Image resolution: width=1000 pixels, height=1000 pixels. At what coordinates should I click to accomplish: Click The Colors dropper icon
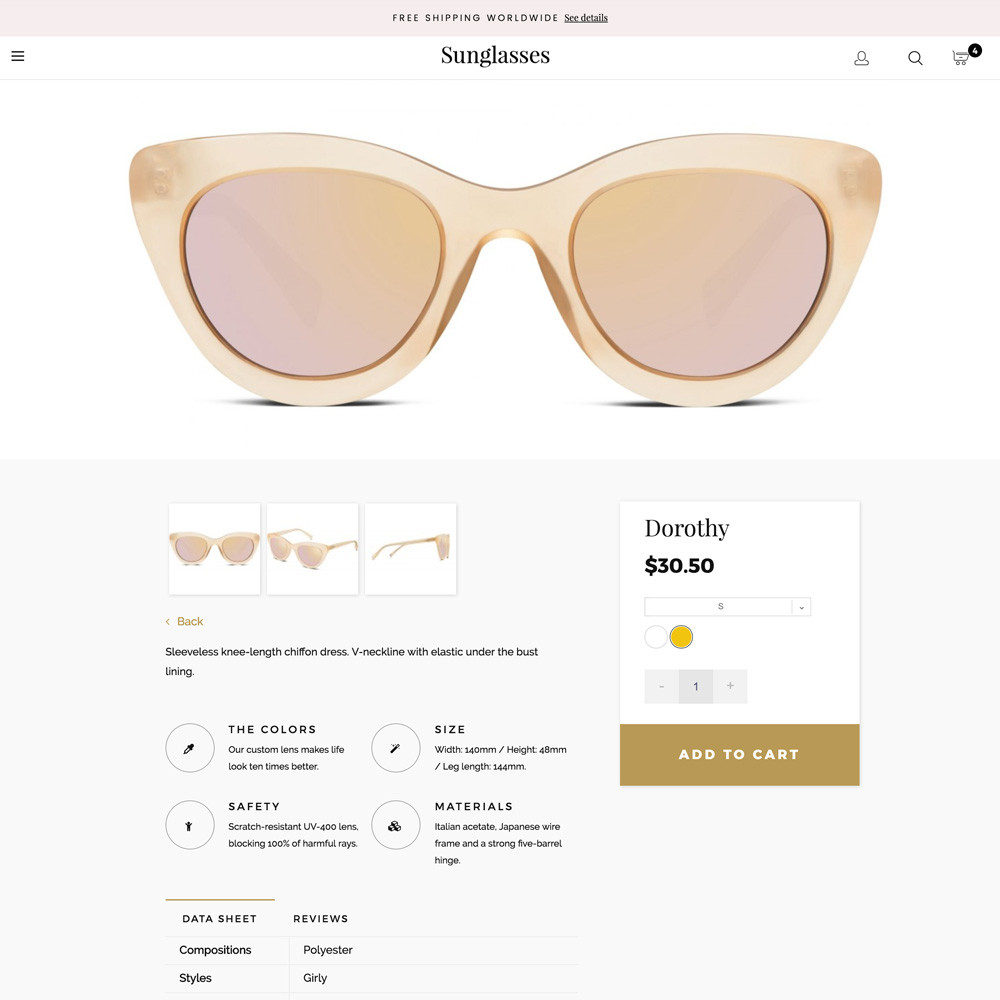click(190, 748)
